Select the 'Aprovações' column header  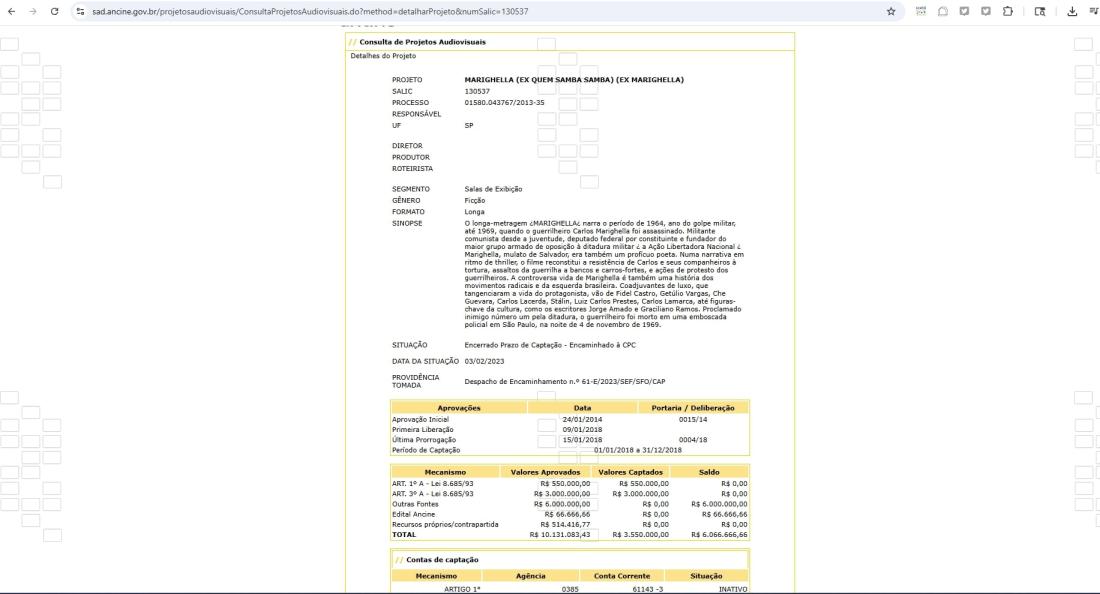(x=459, y=408)
